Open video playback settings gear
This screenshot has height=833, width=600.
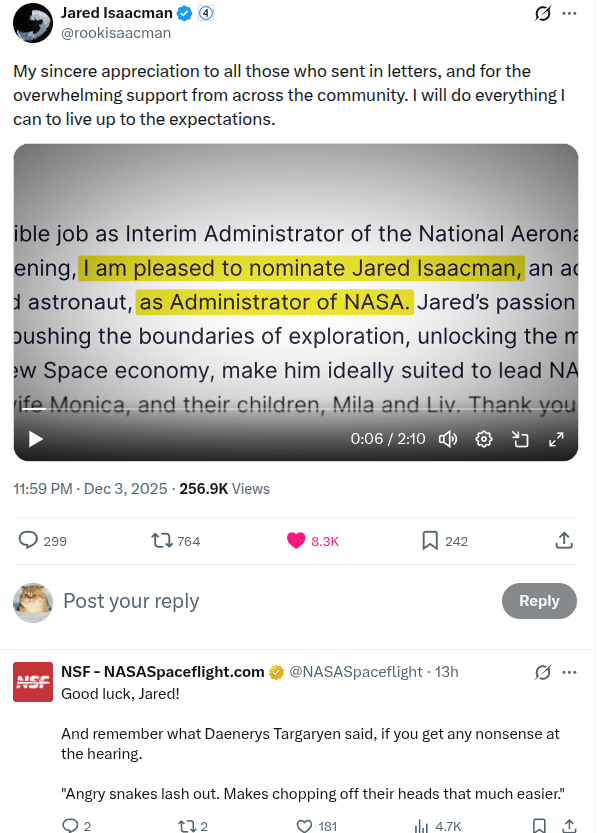484,439
